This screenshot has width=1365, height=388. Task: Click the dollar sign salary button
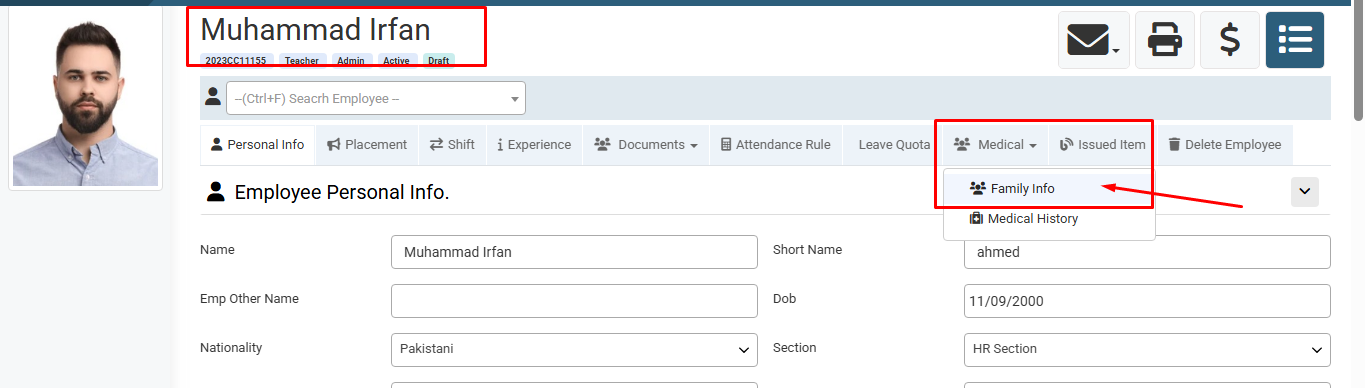[x=1230, y=40]
